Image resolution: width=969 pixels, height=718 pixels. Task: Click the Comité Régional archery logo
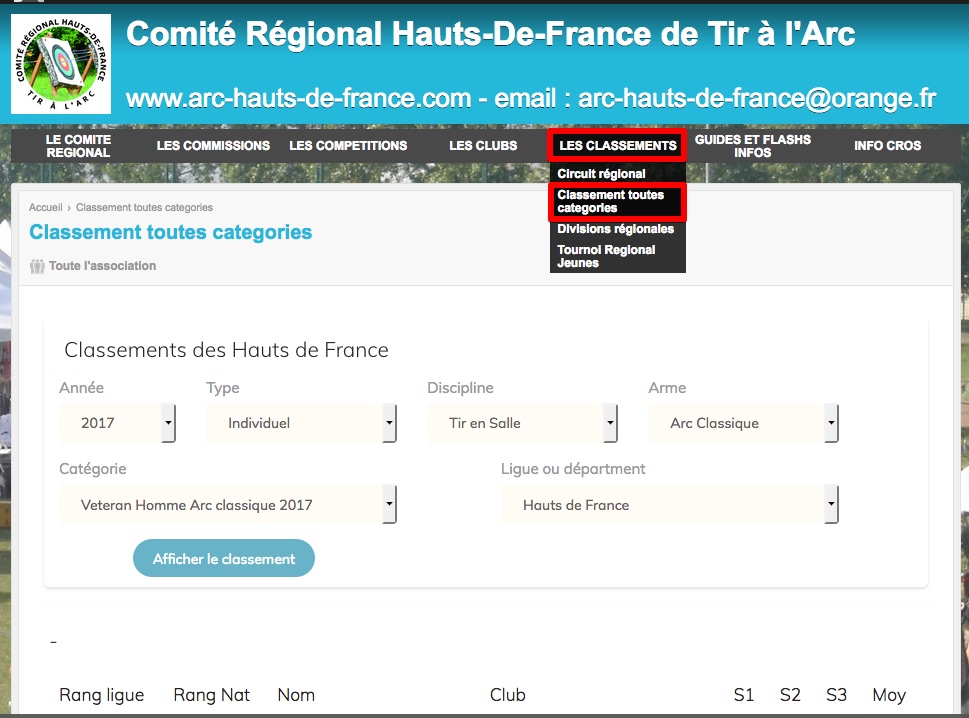(x=61, y=64)
